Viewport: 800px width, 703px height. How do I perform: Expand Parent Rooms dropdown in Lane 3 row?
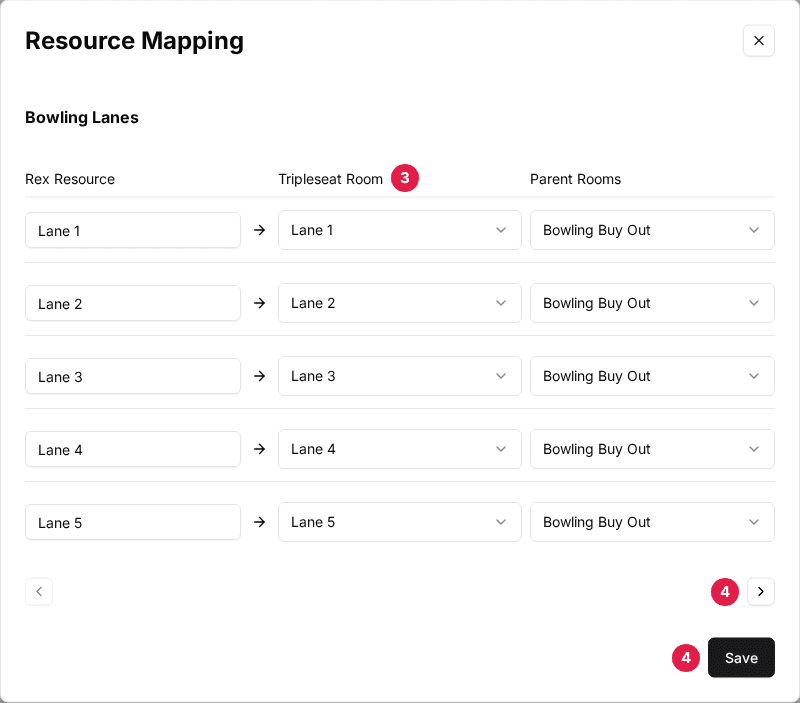652,376
